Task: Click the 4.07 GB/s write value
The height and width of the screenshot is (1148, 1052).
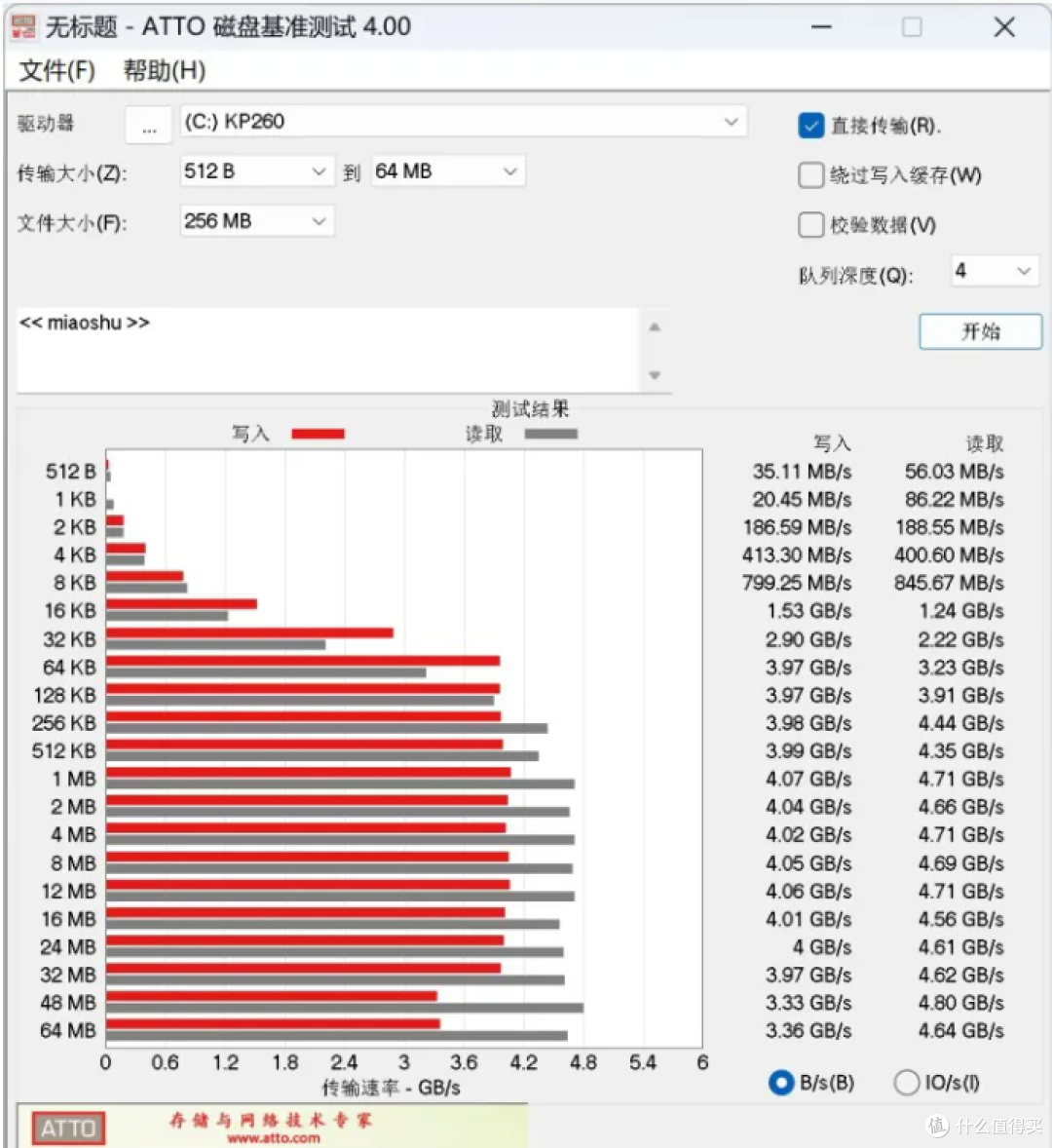Action: coord(808,779)
